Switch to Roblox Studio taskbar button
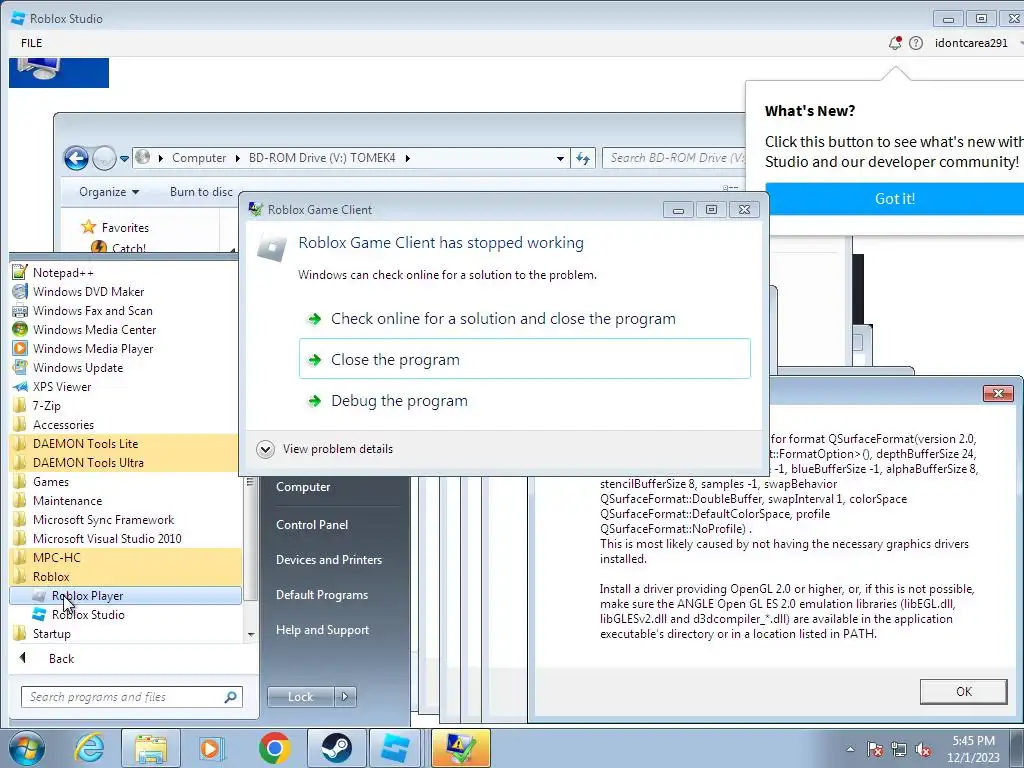1024x768 pixels. (x=396, y=748)
